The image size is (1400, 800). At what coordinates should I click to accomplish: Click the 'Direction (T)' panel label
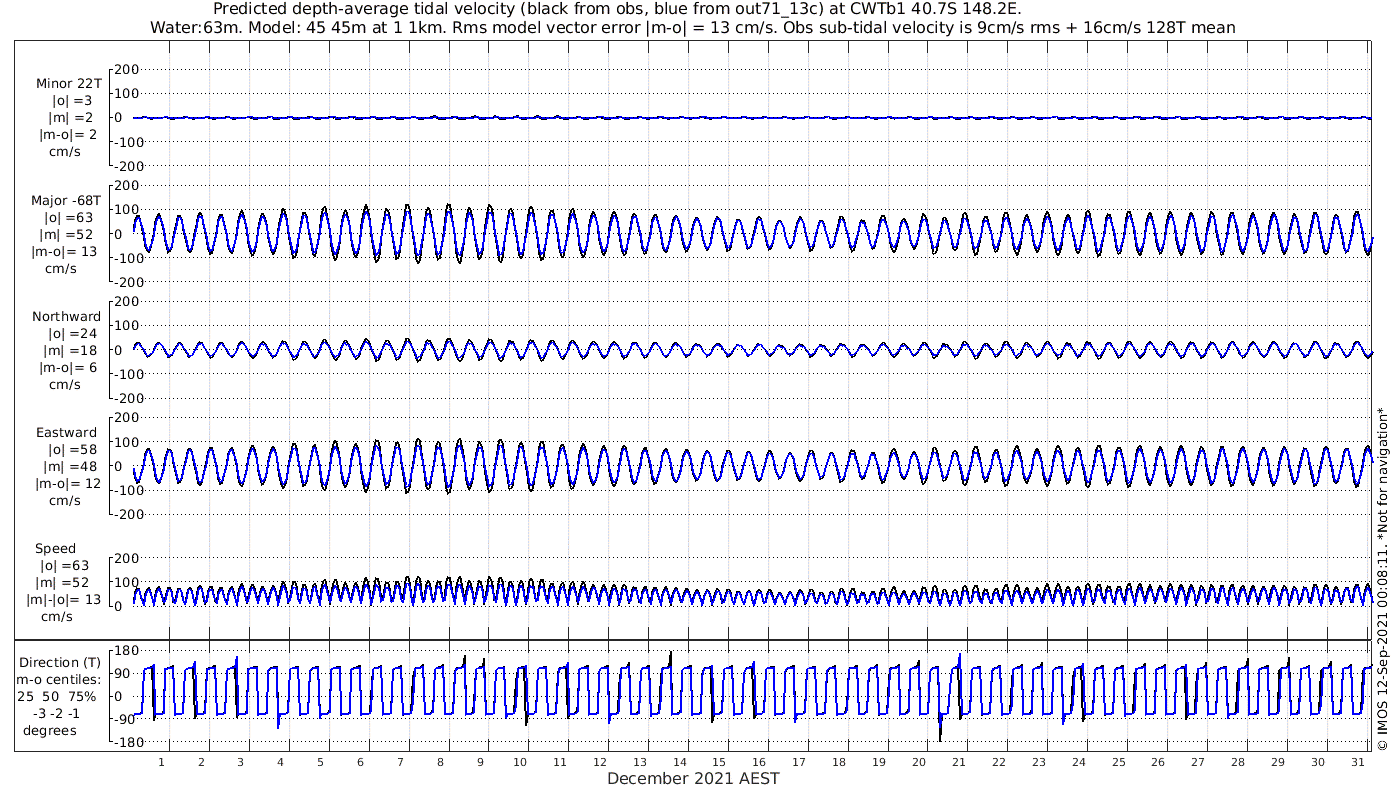pos(60,662)
